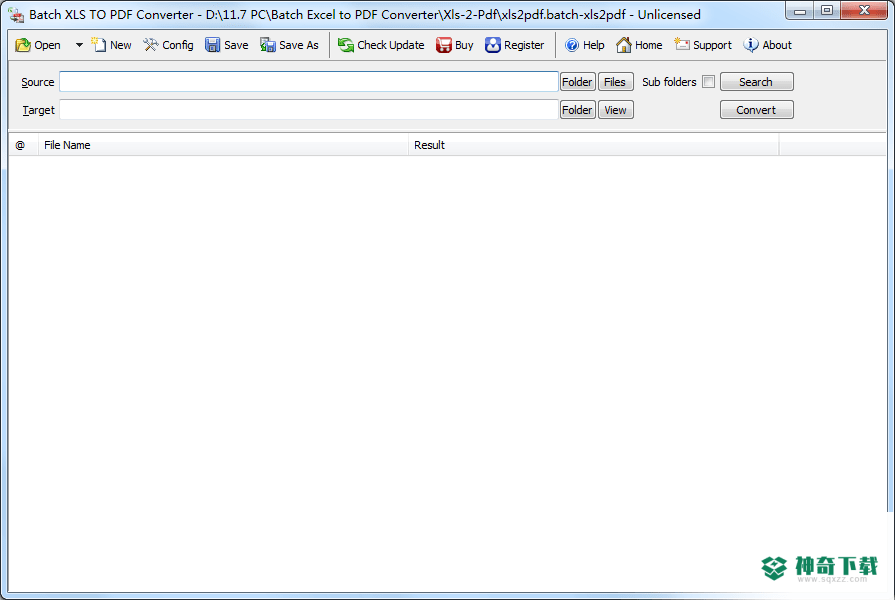This screenshot has height=600, width=895.
Task: Browse Source with Folder button
Action: 578,82
